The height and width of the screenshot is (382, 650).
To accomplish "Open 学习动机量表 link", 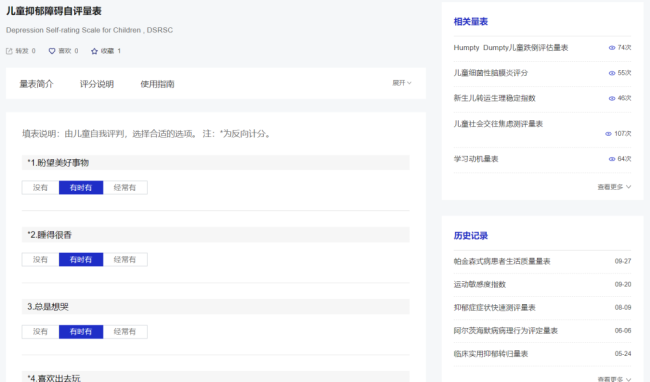I will tap(476, 159).
